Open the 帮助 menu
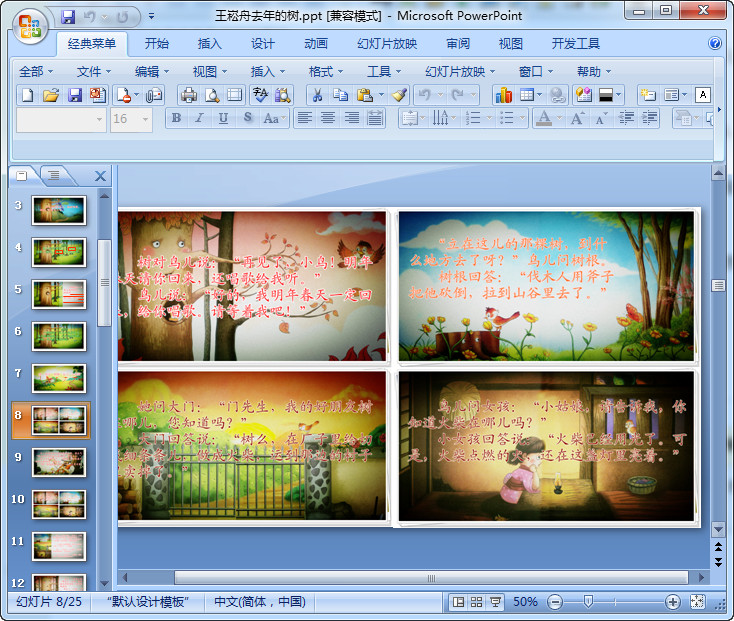Viewport: 734px width, 621px height. click(594, 72)
